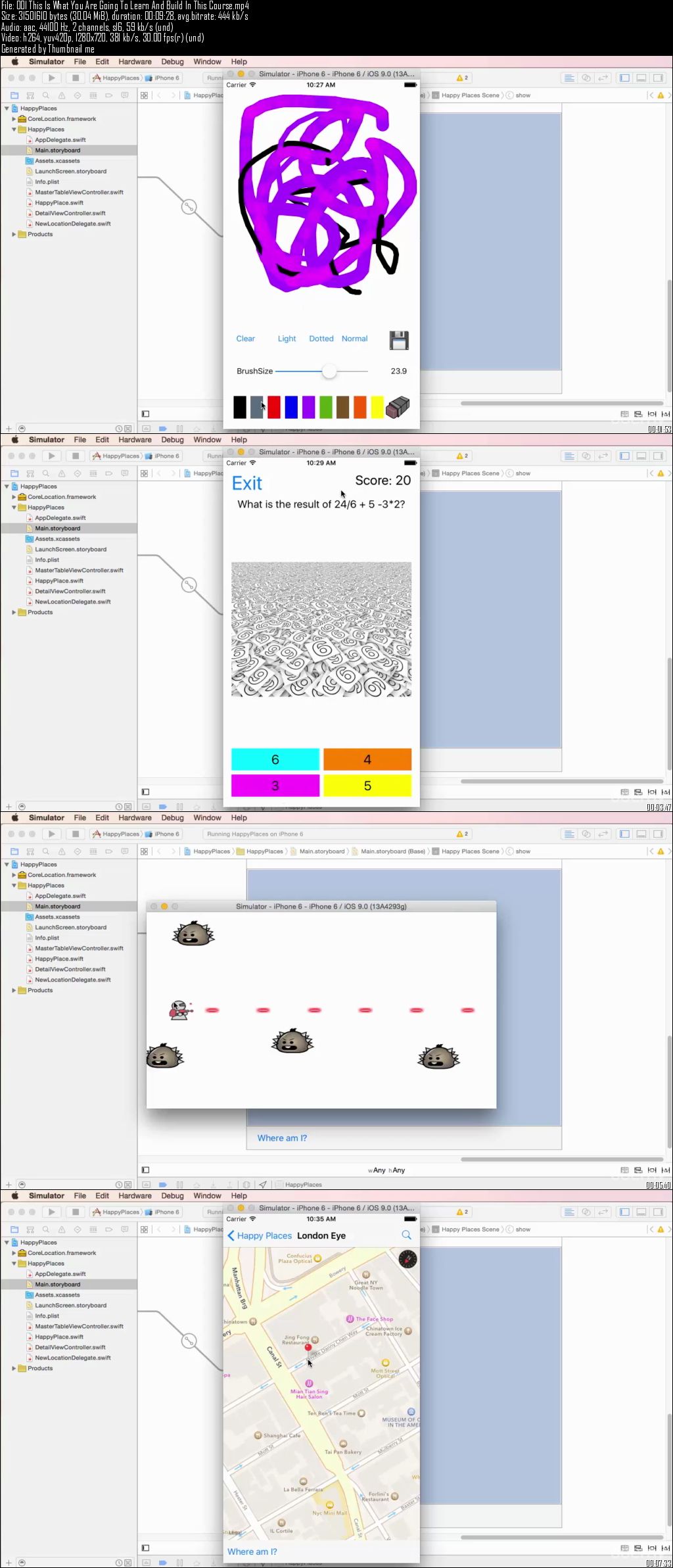Tap Happy Places back link on London Eye screen
Image resolution: width=673 pixels, height=1568 pixels.
click(260, 1235)
